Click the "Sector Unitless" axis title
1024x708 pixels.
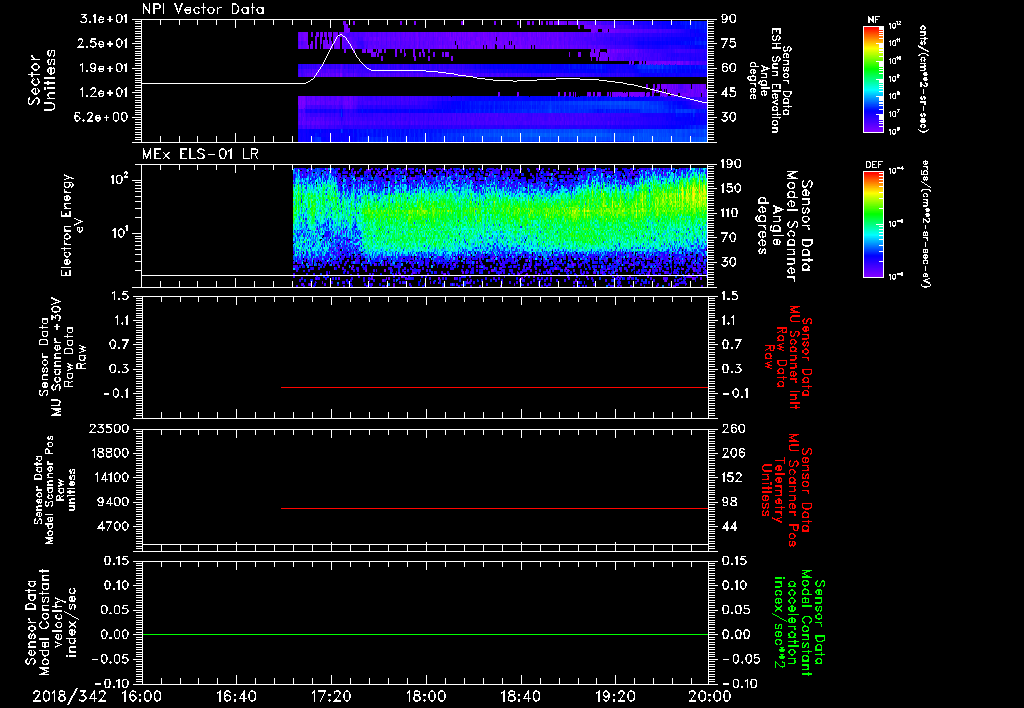coord(42,80)
